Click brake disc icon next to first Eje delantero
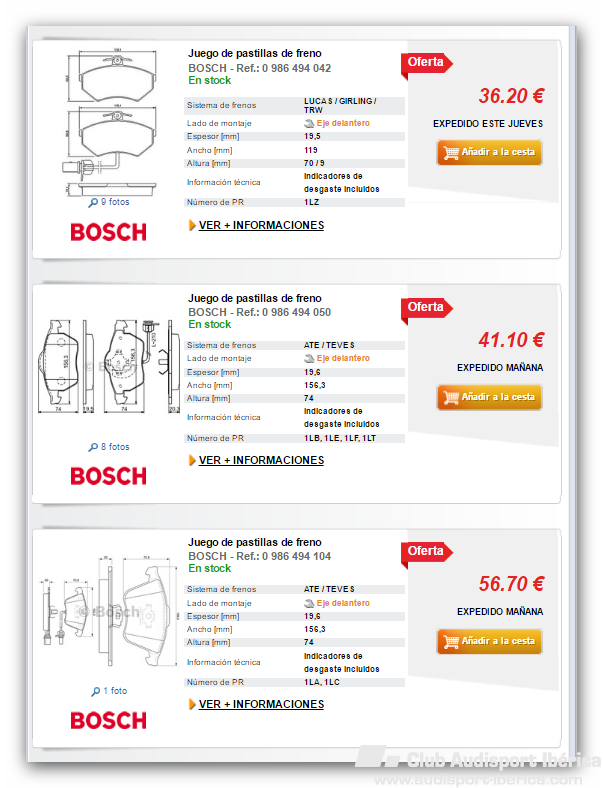 pyautogui.click(x=309, y=124)
